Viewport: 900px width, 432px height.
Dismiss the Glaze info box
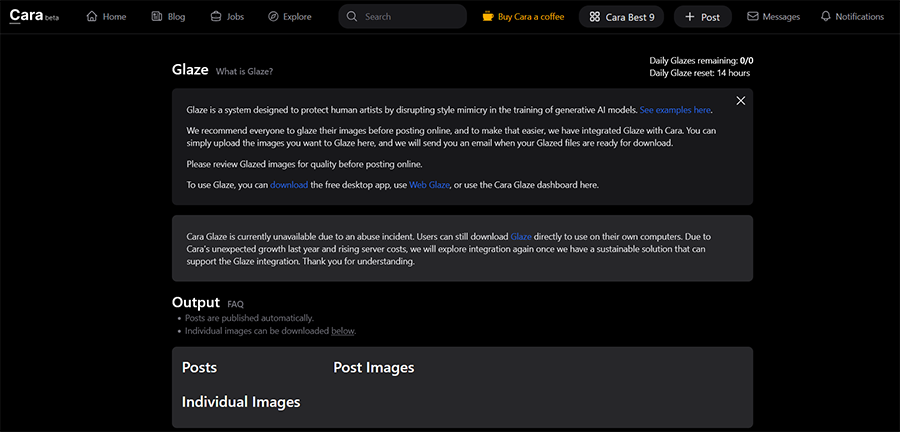click(x=740, y=101)
